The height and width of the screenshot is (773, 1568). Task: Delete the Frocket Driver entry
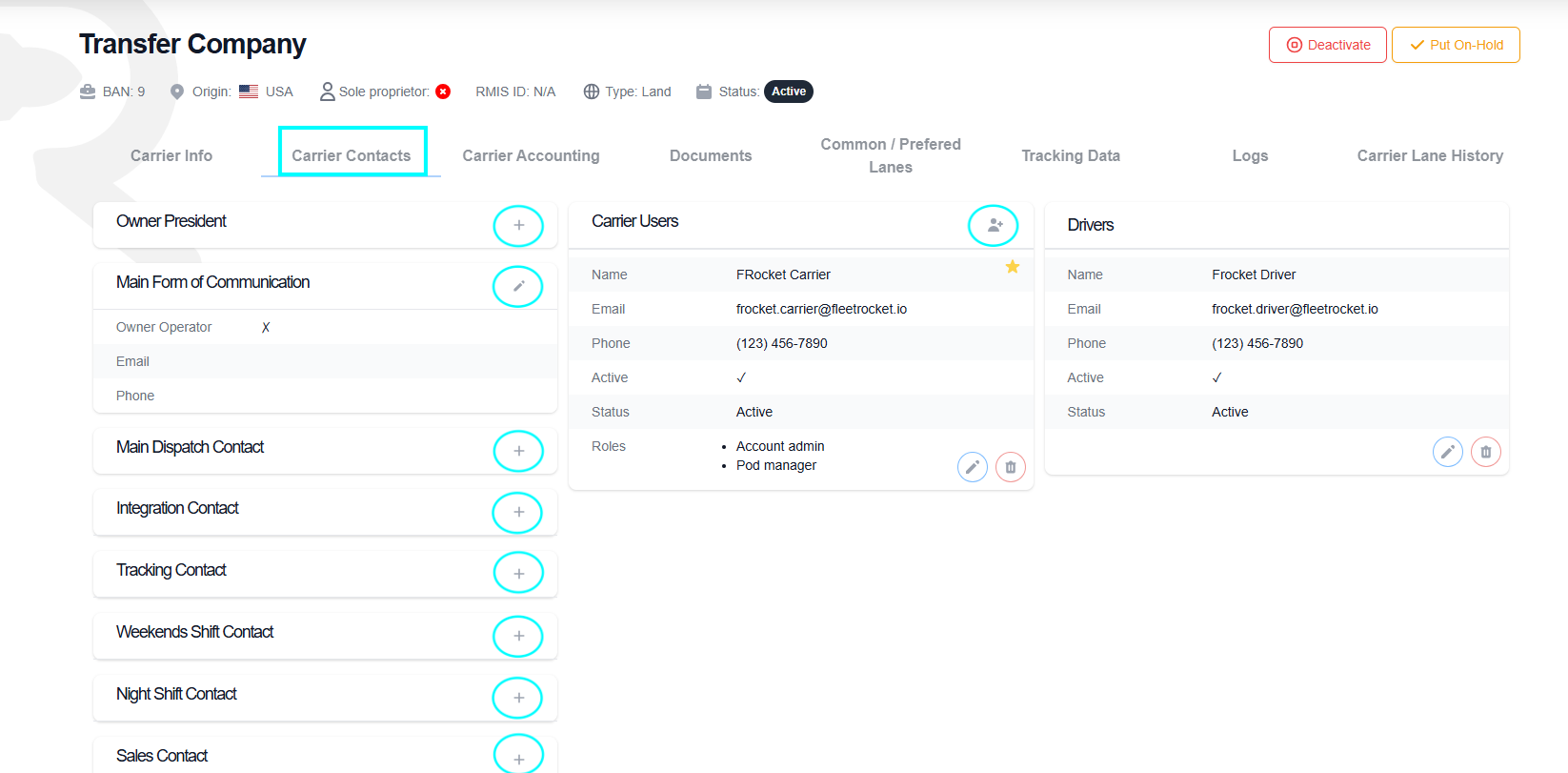(1486, 452)
